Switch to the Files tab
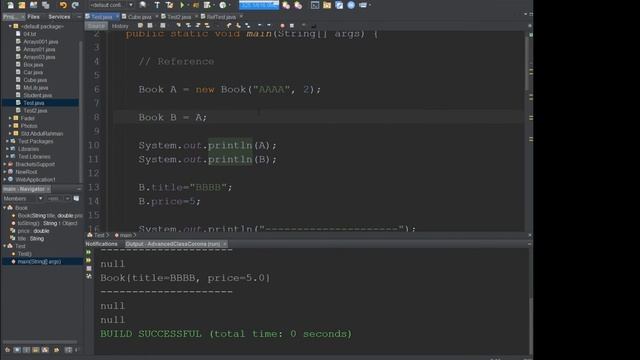 pyautogui.click(x=33, y=17)
